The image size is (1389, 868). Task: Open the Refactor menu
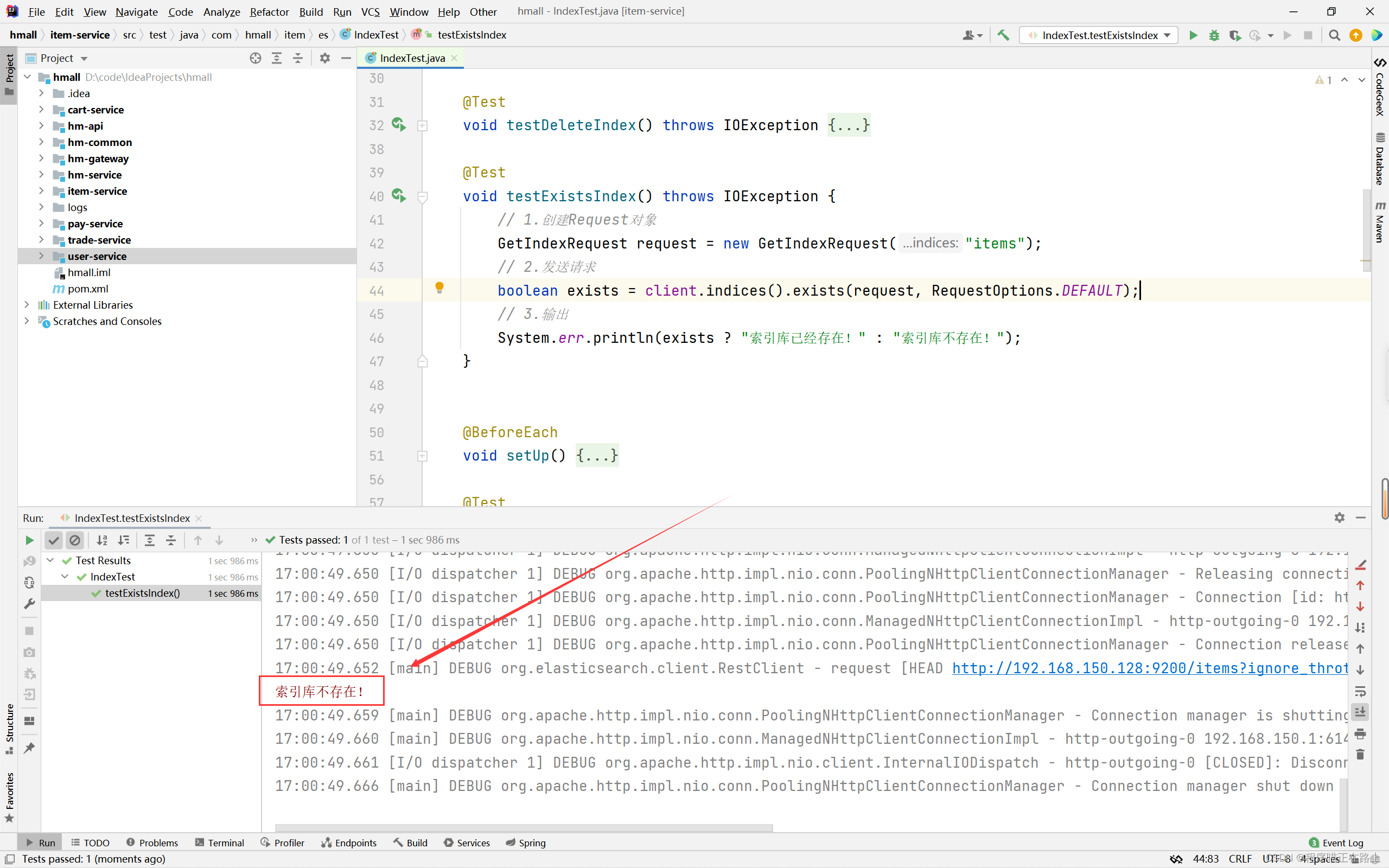[269, 11]
